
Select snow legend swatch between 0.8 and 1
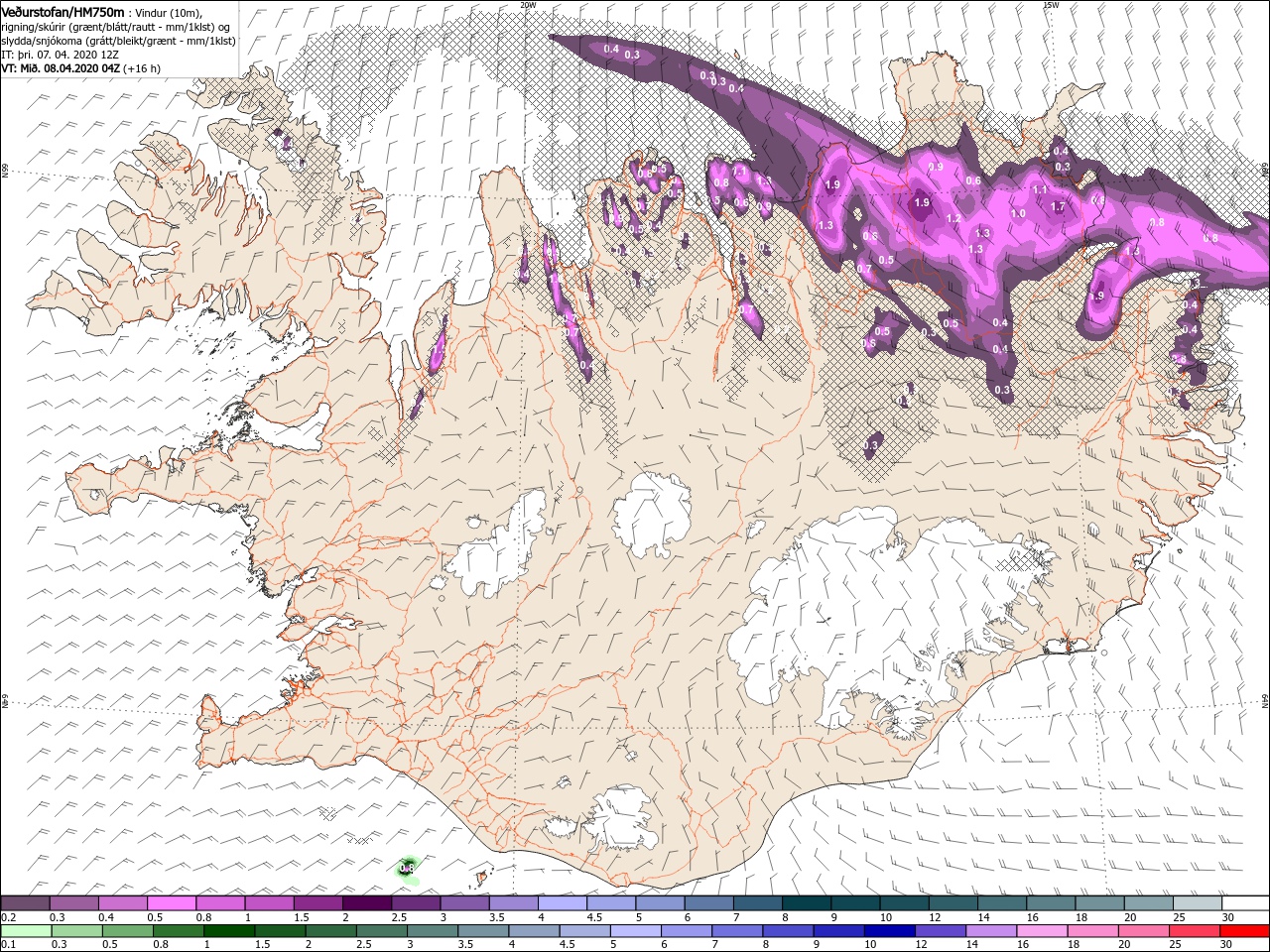tap(220, 902)
